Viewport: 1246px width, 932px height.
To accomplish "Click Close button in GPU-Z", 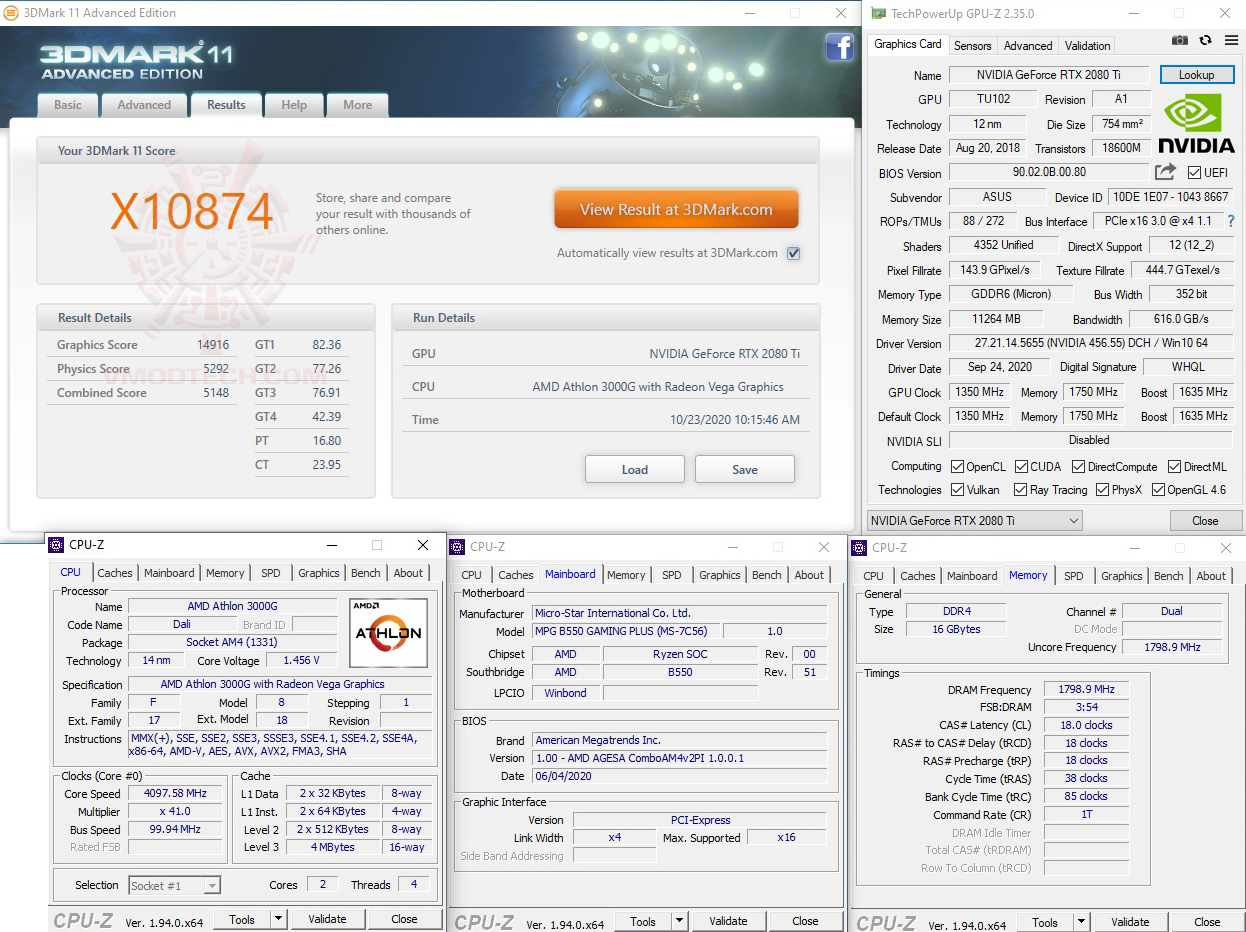I will click(1205, 520).
